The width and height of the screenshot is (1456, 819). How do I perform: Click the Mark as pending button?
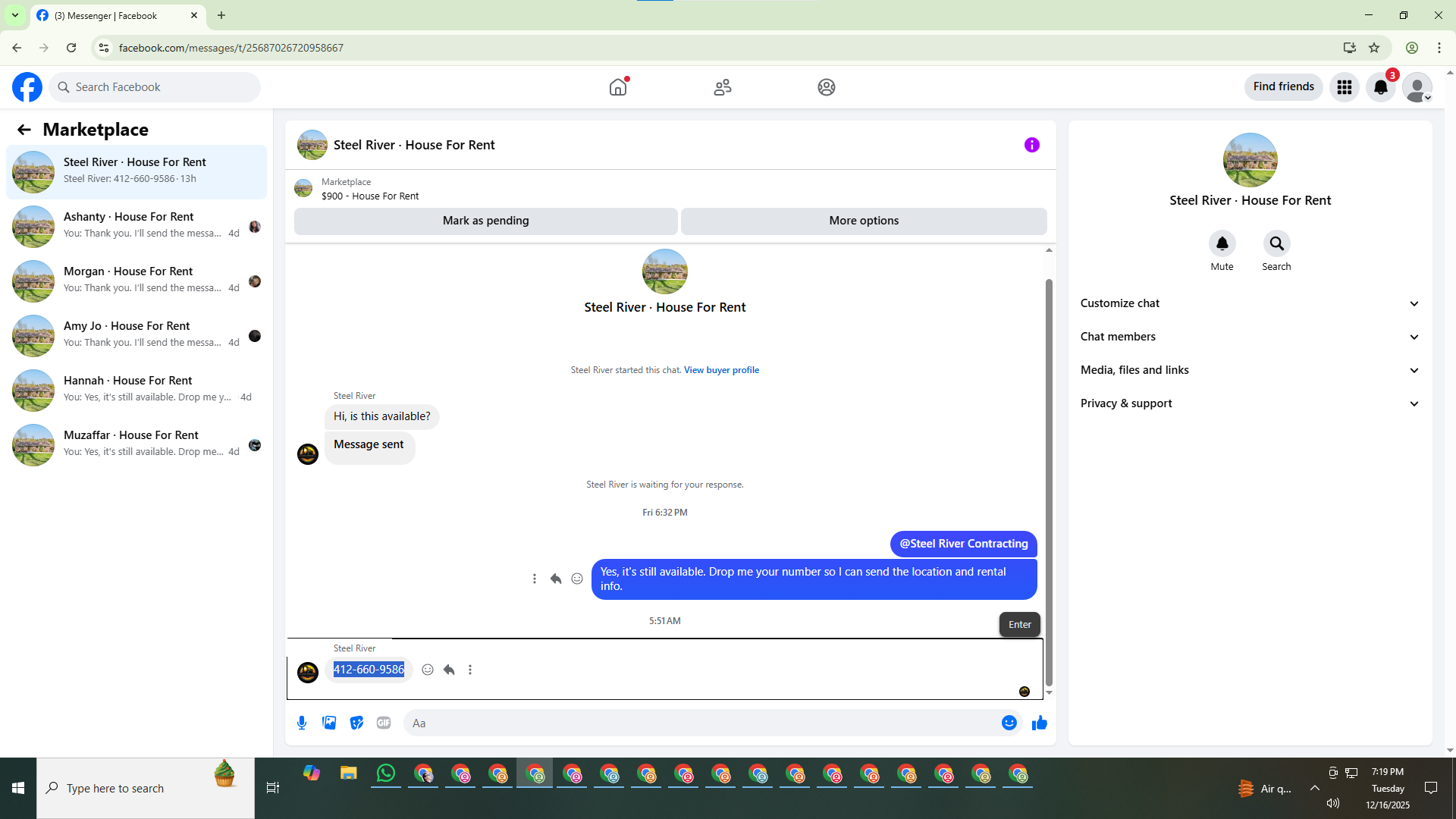coord(486,221)
